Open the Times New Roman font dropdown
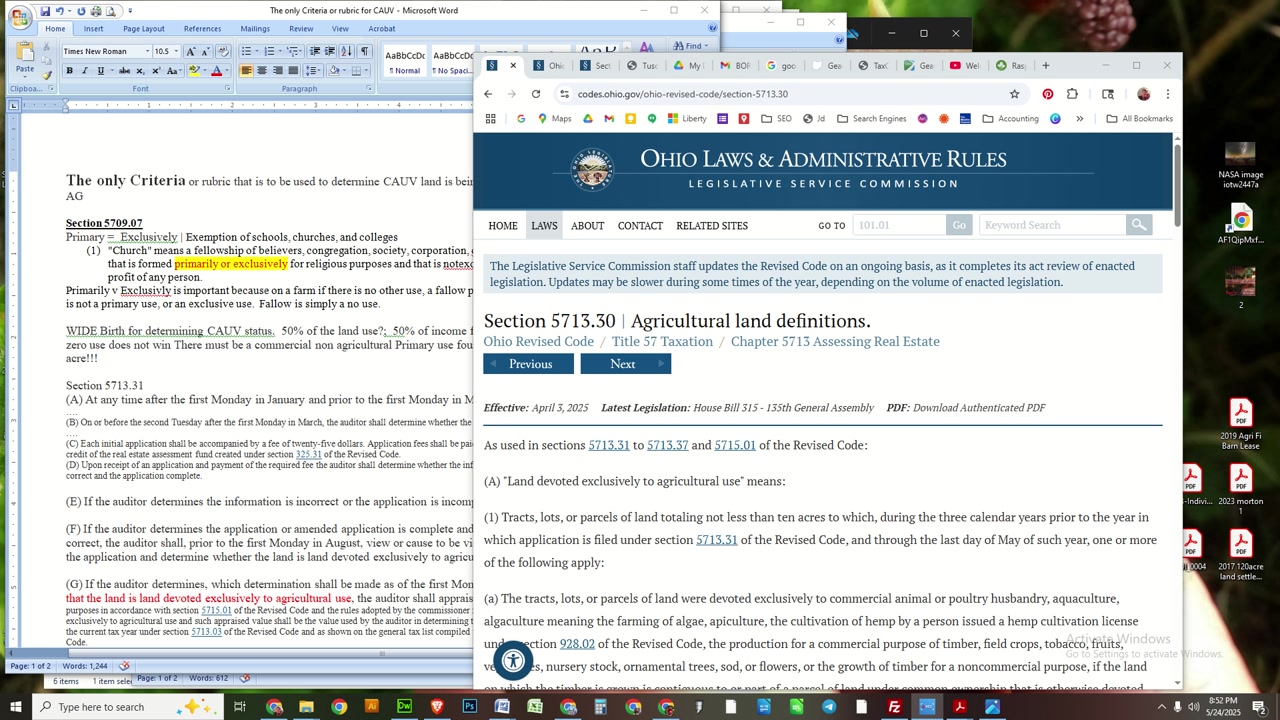 [146, 52]
